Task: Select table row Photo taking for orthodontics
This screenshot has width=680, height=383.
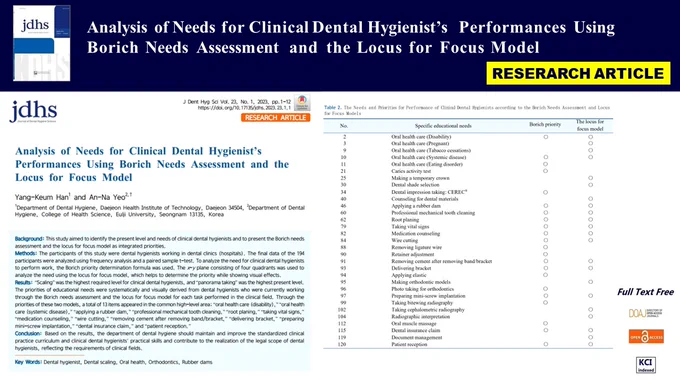Action: [x=468, y=289]
